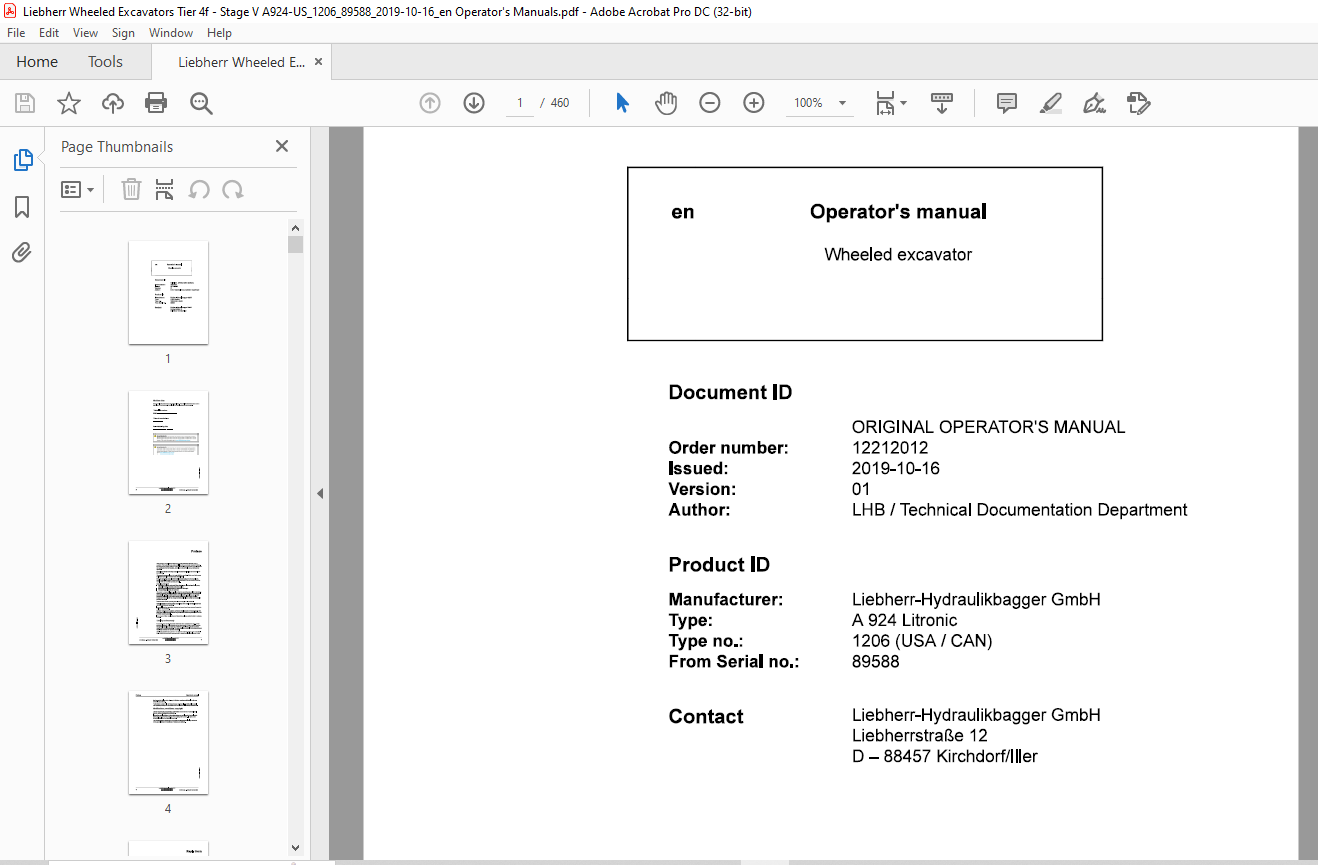Click the Product ID heading

(x=719, y=565)
